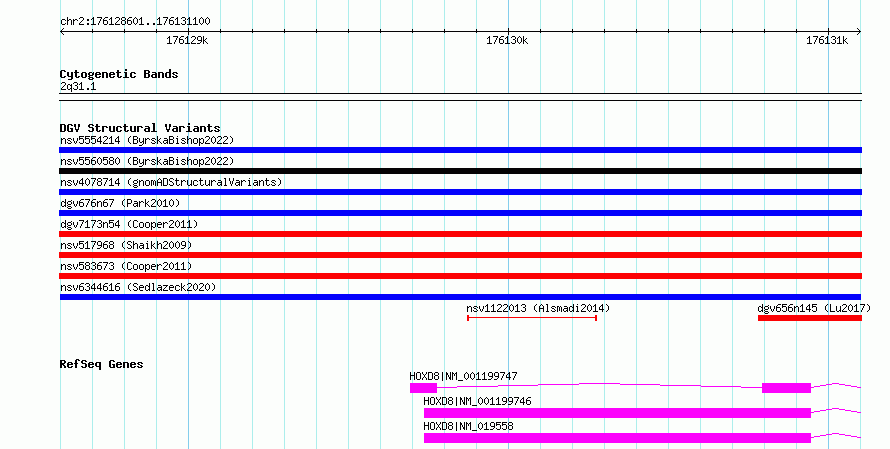Select the red bar under dgv7173n54

click(x=460, y=234)
